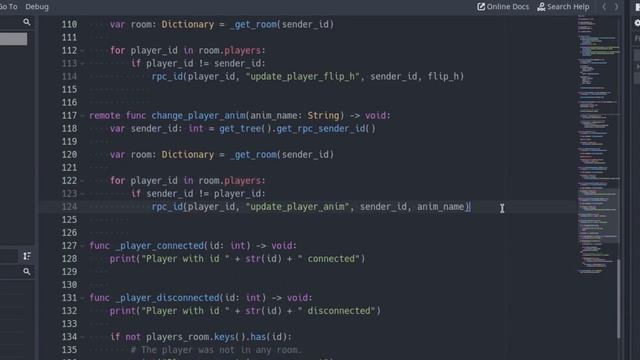Click room.players on line 122
Viewport: 640px width, 360px height.
[229, 180]
